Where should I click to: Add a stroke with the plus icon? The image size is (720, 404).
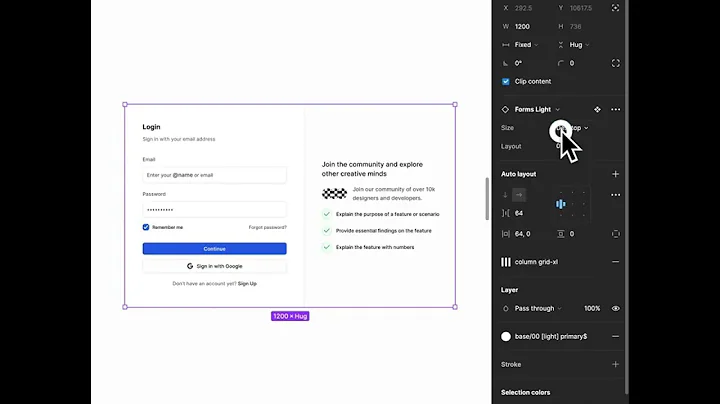tap(615, 364)
